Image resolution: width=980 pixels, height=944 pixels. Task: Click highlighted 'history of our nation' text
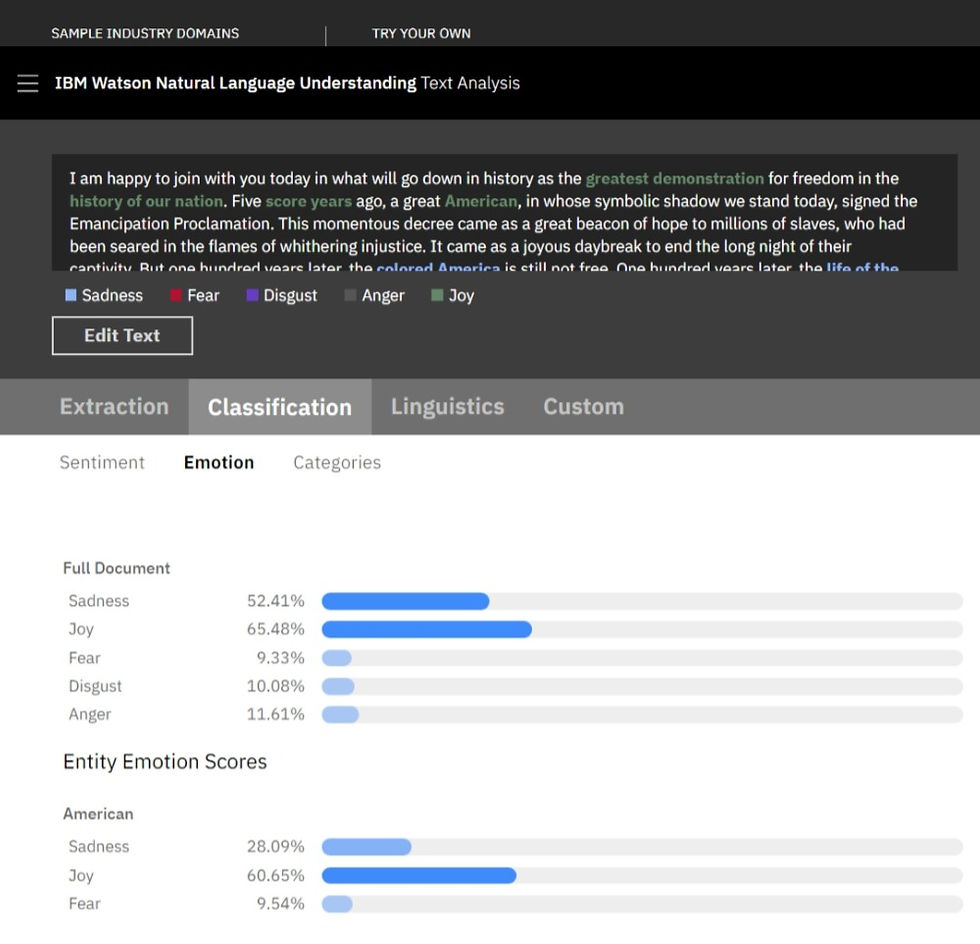pos(146,201)
